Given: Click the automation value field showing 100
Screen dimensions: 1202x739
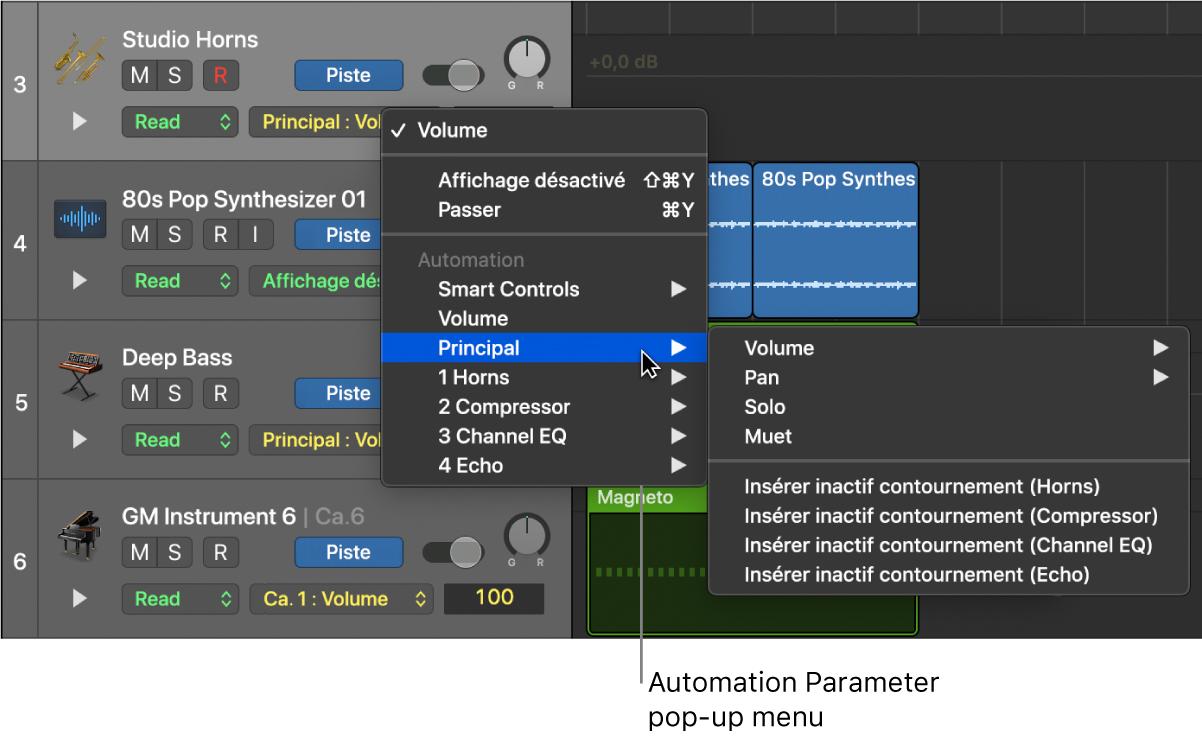Looking at the screenshot, I should pos(494,598).
